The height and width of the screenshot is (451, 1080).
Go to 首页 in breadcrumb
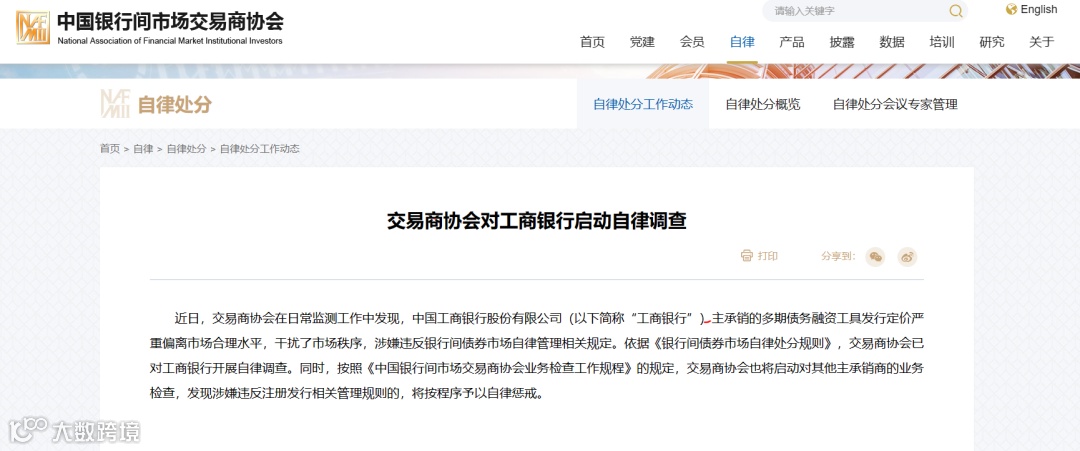pos(110,149)
